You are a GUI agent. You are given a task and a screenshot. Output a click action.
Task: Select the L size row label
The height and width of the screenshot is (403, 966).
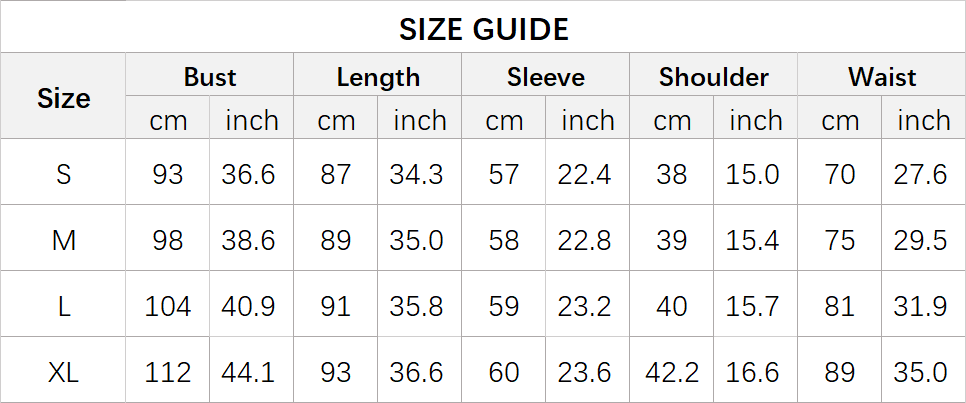(x=63, y=307)
